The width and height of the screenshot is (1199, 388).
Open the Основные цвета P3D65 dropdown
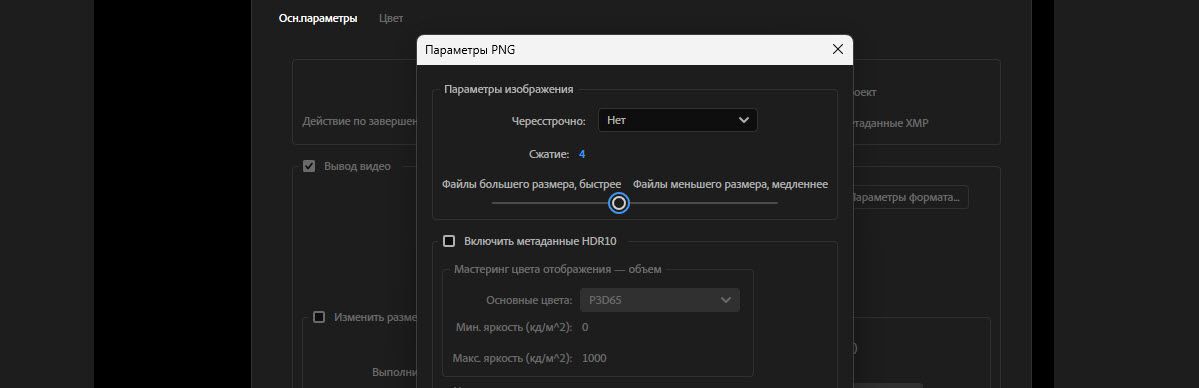[x=660, y=300]
